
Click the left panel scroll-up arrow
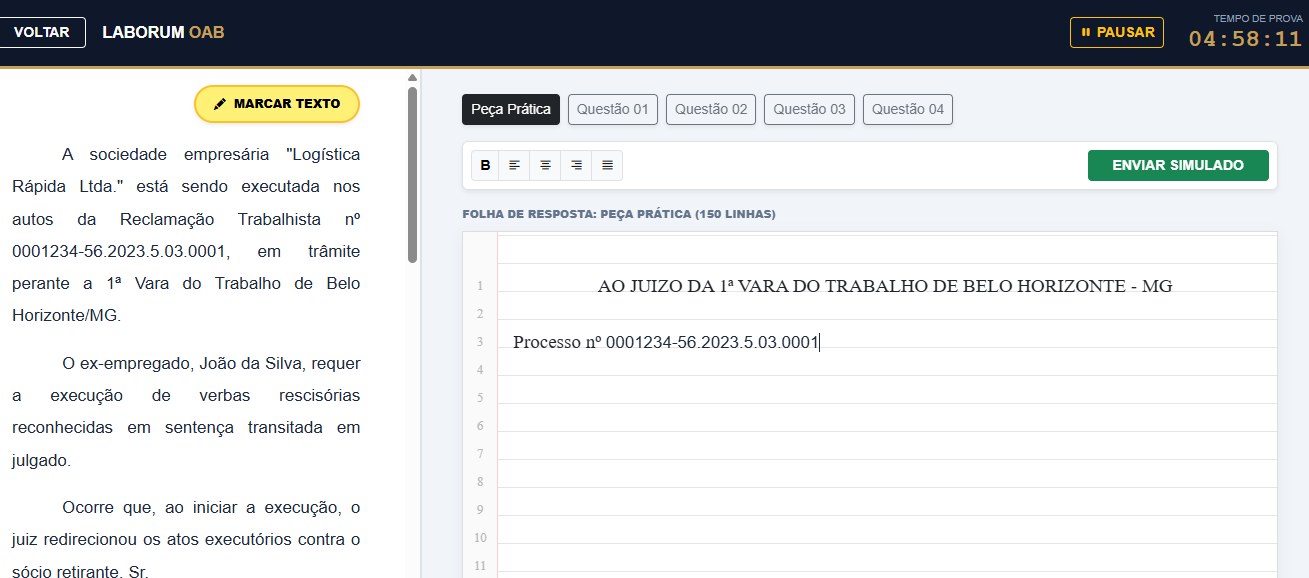click(412, 77)
